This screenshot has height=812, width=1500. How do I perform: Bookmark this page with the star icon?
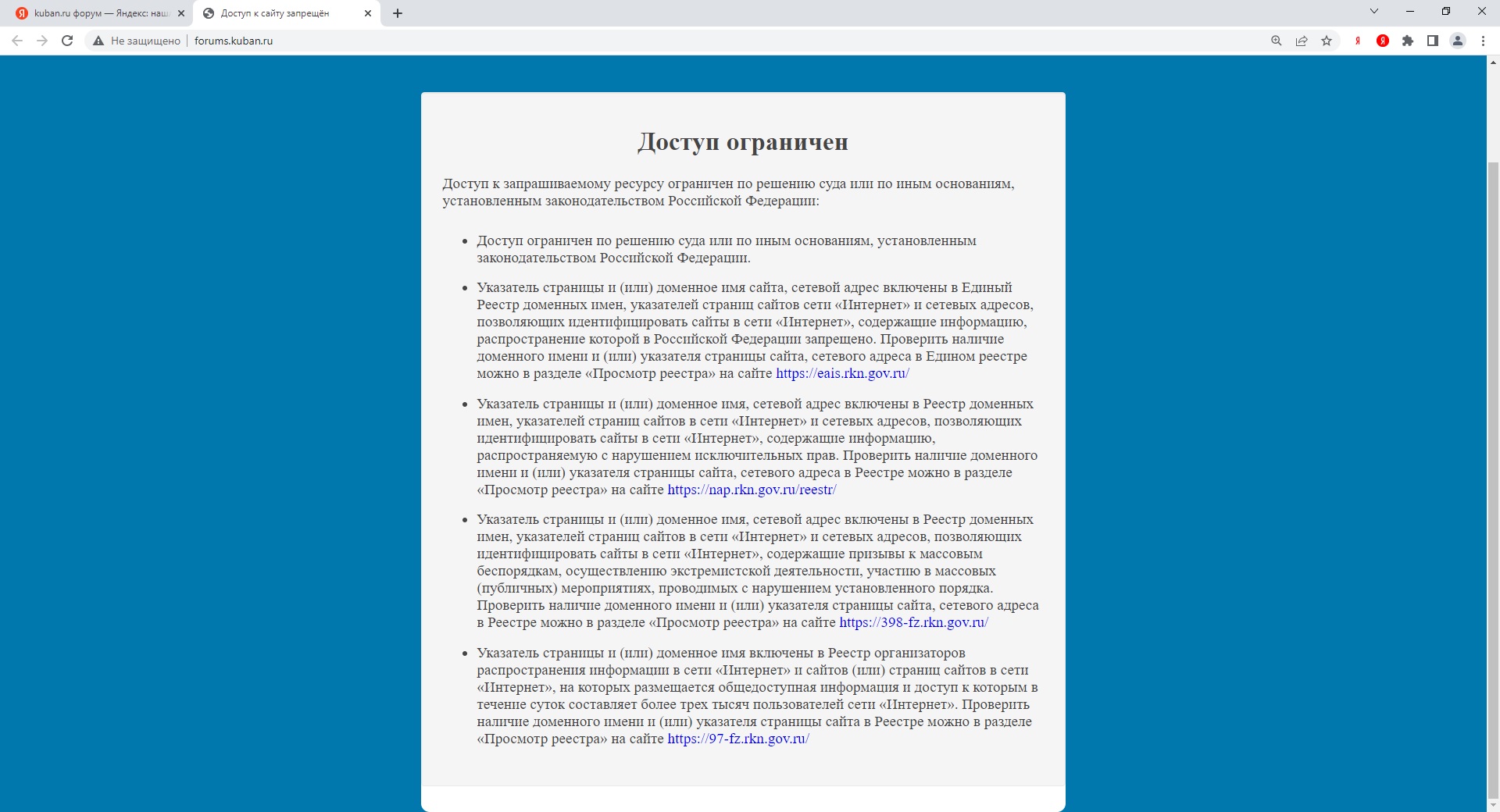point(1327,41)
